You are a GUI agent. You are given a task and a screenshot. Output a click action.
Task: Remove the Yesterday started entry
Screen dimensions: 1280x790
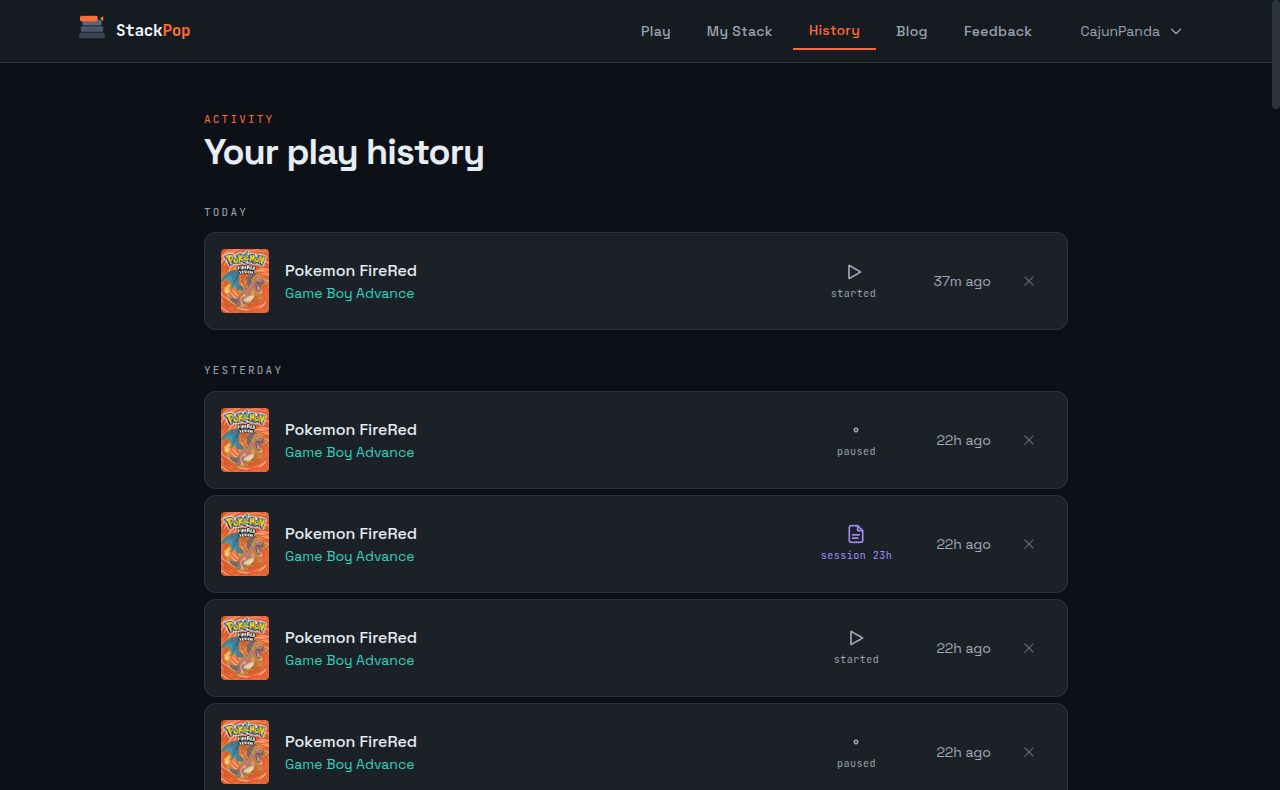pos(1028,648)
